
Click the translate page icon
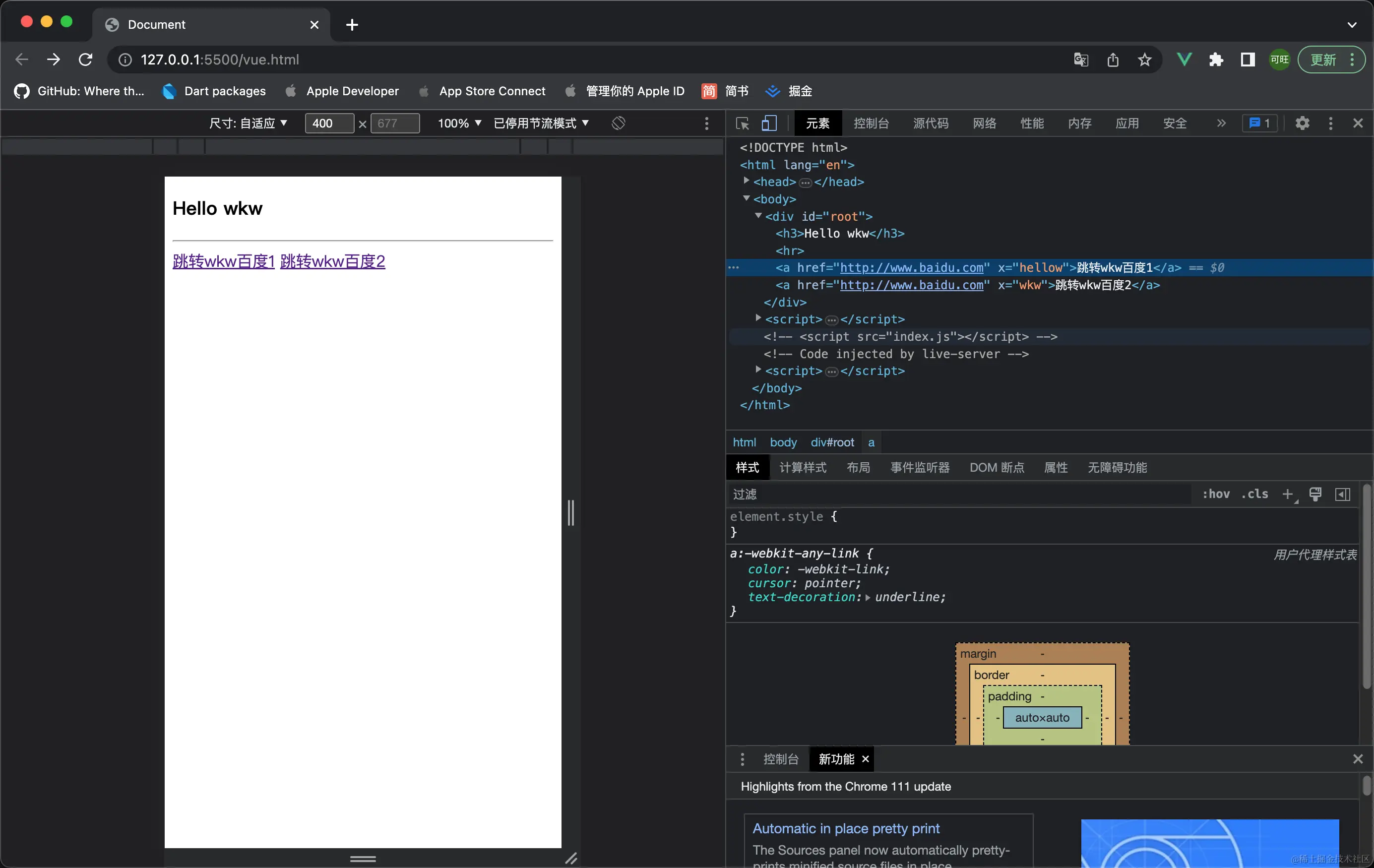pyautogui.click(x=1080, y=60)
